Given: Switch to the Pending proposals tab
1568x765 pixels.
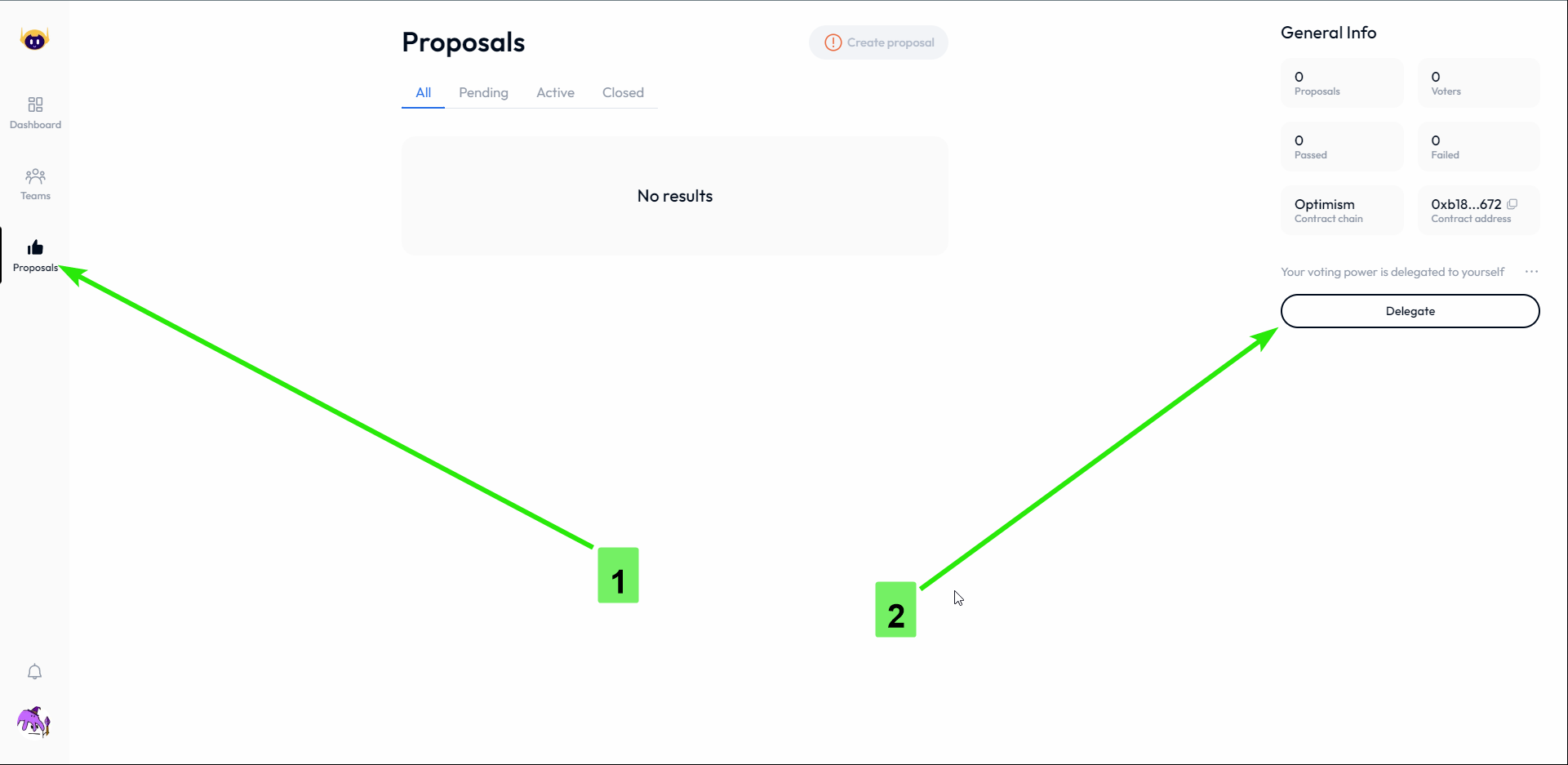Looking at the screenshot, I should click(483, 92).
